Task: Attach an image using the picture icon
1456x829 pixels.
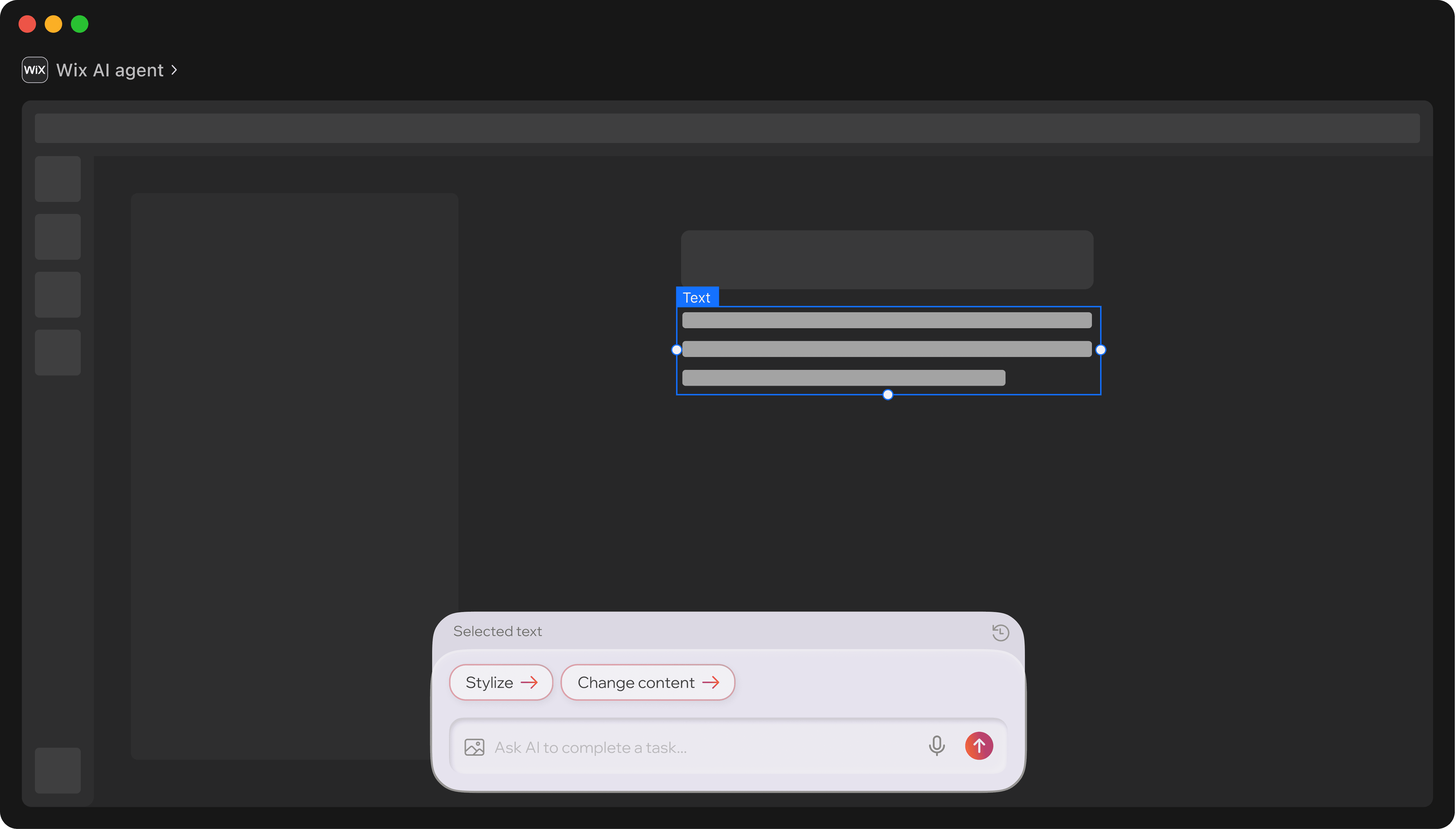Action: [474, 747]
